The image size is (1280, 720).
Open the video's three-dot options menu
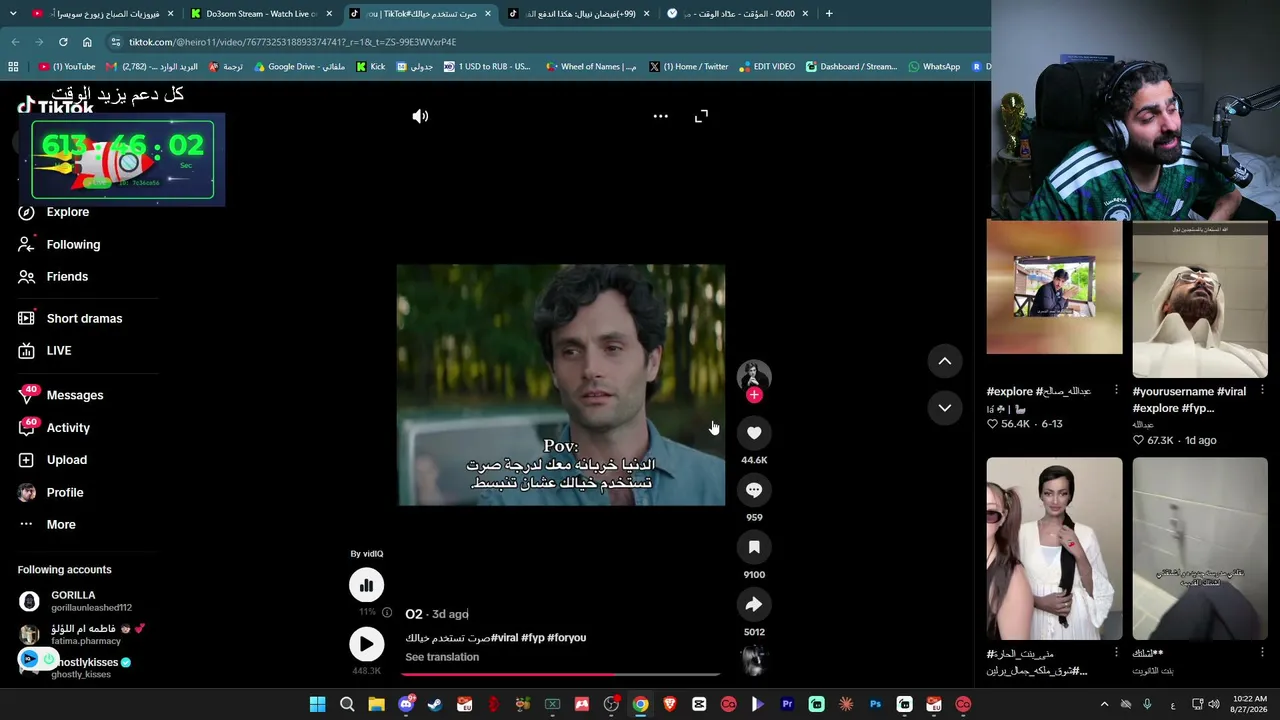[x=660, y=116]
